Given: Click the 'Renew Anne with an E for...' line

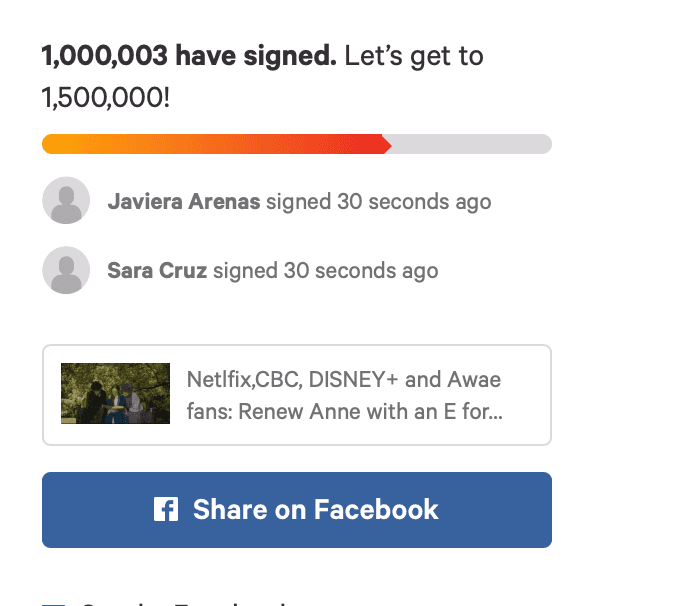Looking at the screenshot, I should pyautogui.click(x=343, y=411).
